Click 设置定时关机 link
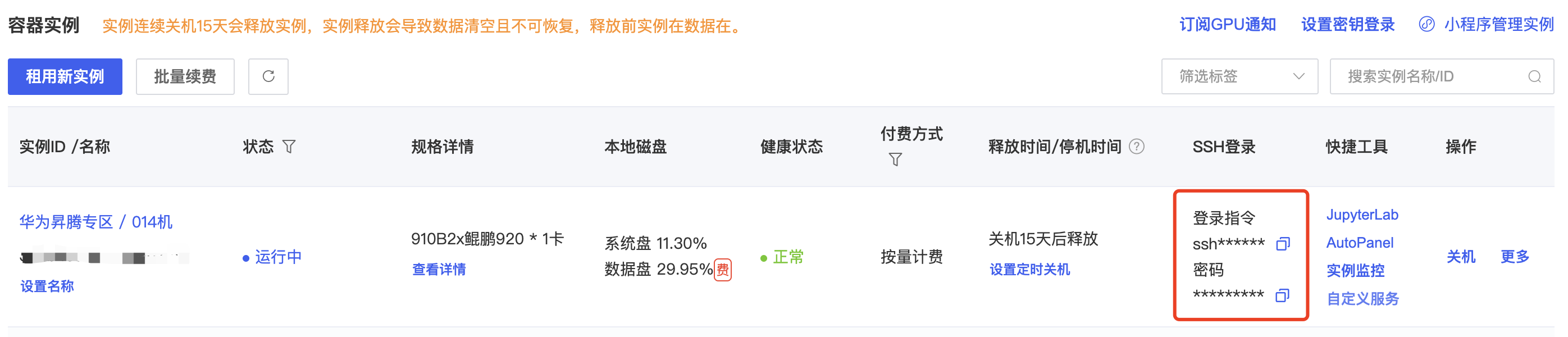Screen dimensions: 1568x337 pyautogui.click(x=1029, y=270)
